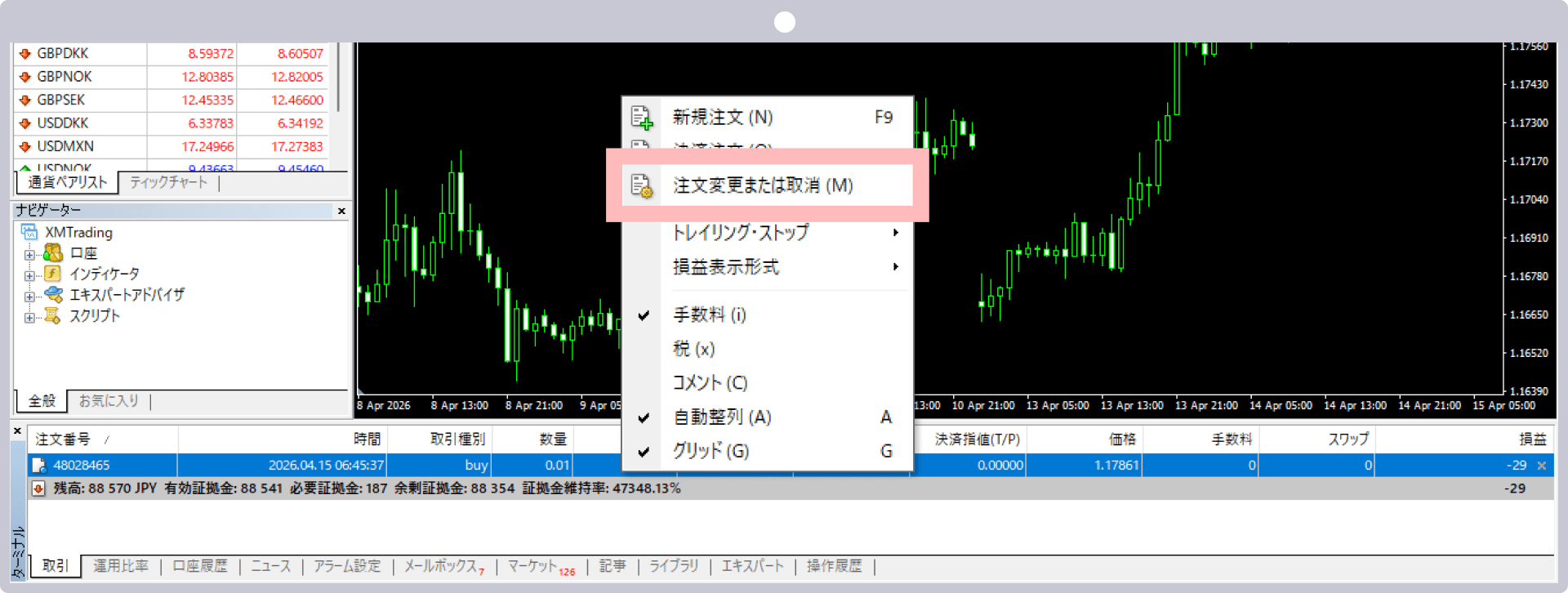The height and width of the screenshot is (593, 1568).
Task: Open the 取引 terminal tab
Action: 56,566
